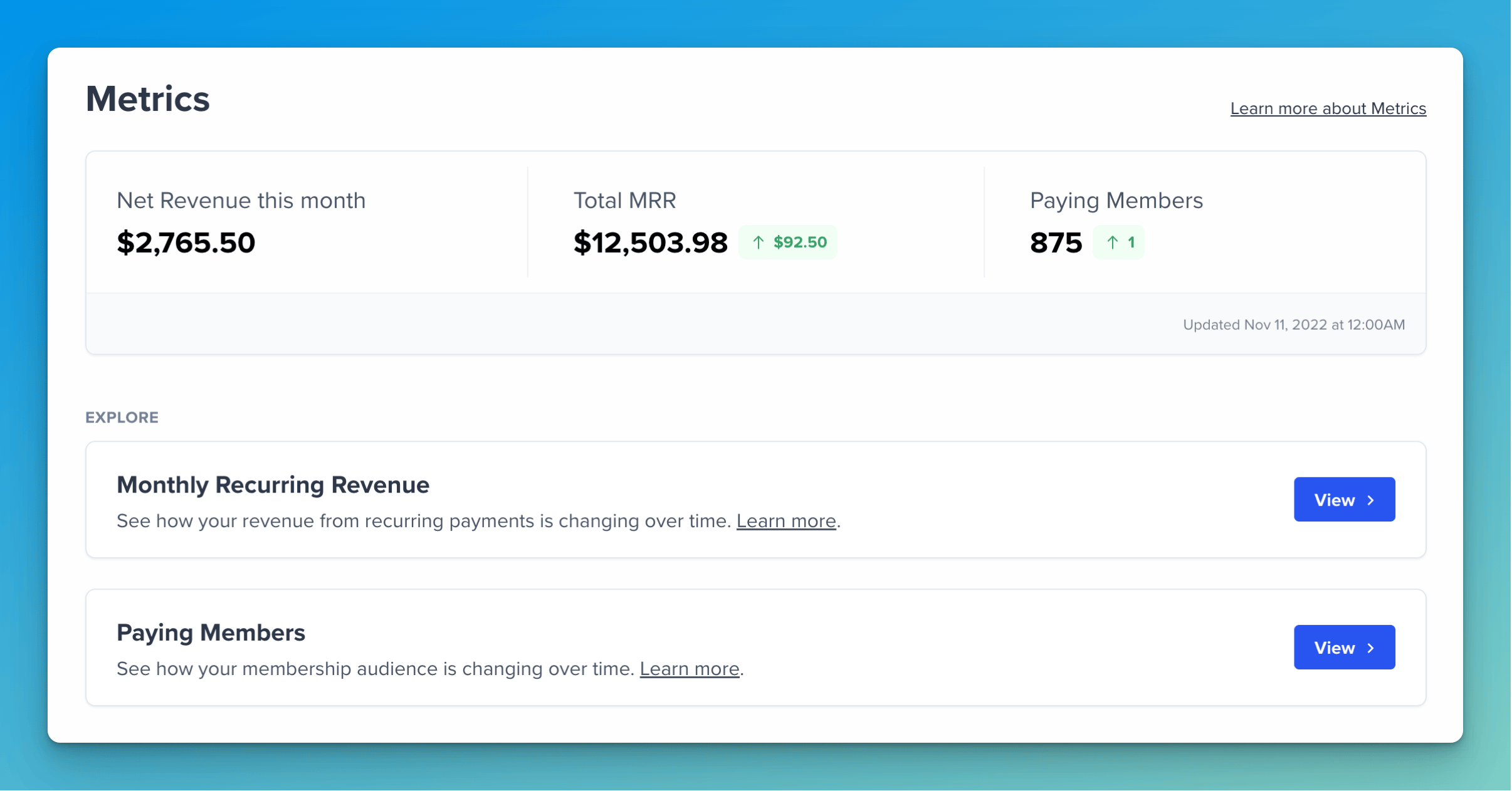This screenshot has width=1512, height=791.
Task: Click the Metrics page heading
Action: point(147,98)
